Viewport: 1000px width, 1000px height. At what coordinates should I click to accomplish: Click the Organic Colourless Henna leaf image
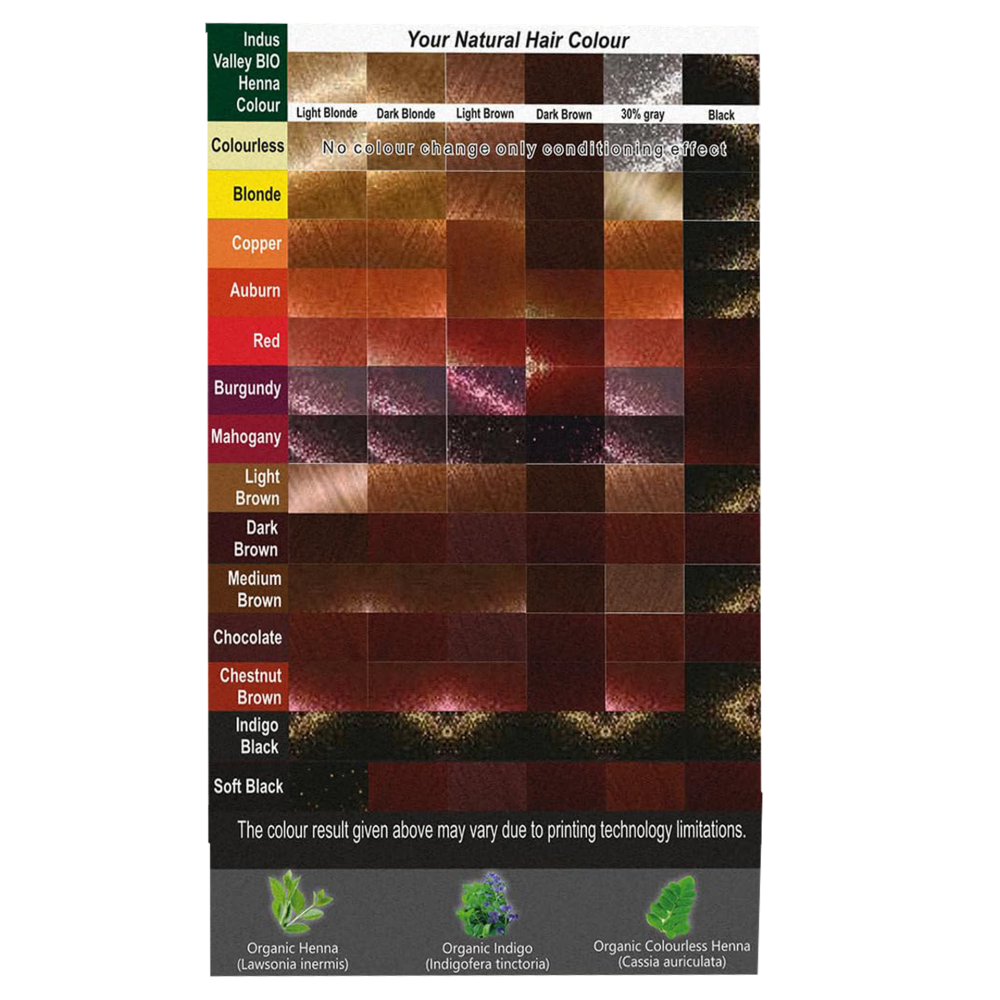[670, 906]
